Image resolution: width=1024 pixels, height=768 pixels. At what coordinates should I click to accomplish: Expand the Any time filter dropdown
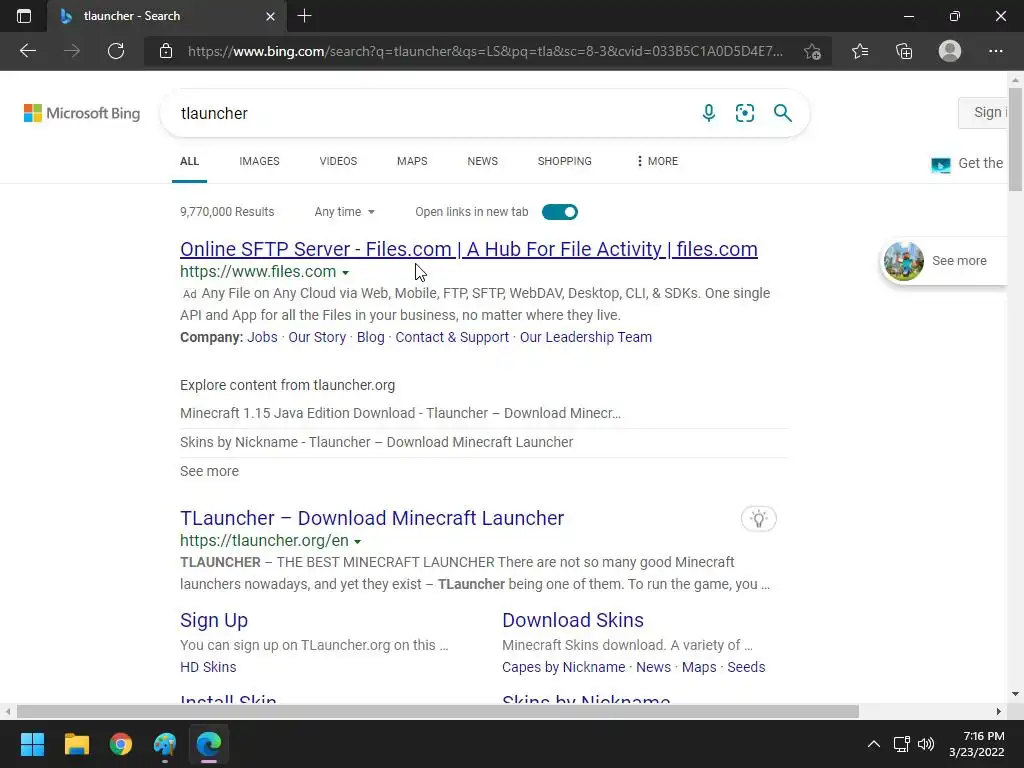tap(344, 212)
